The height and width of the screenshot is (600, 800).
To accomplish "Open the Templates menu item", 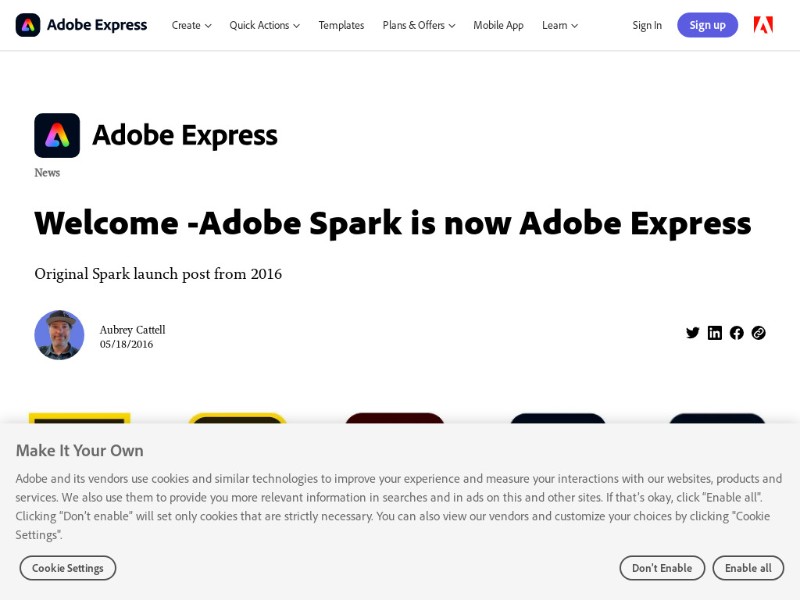I will pyautogui.click(x=341, y=25).
